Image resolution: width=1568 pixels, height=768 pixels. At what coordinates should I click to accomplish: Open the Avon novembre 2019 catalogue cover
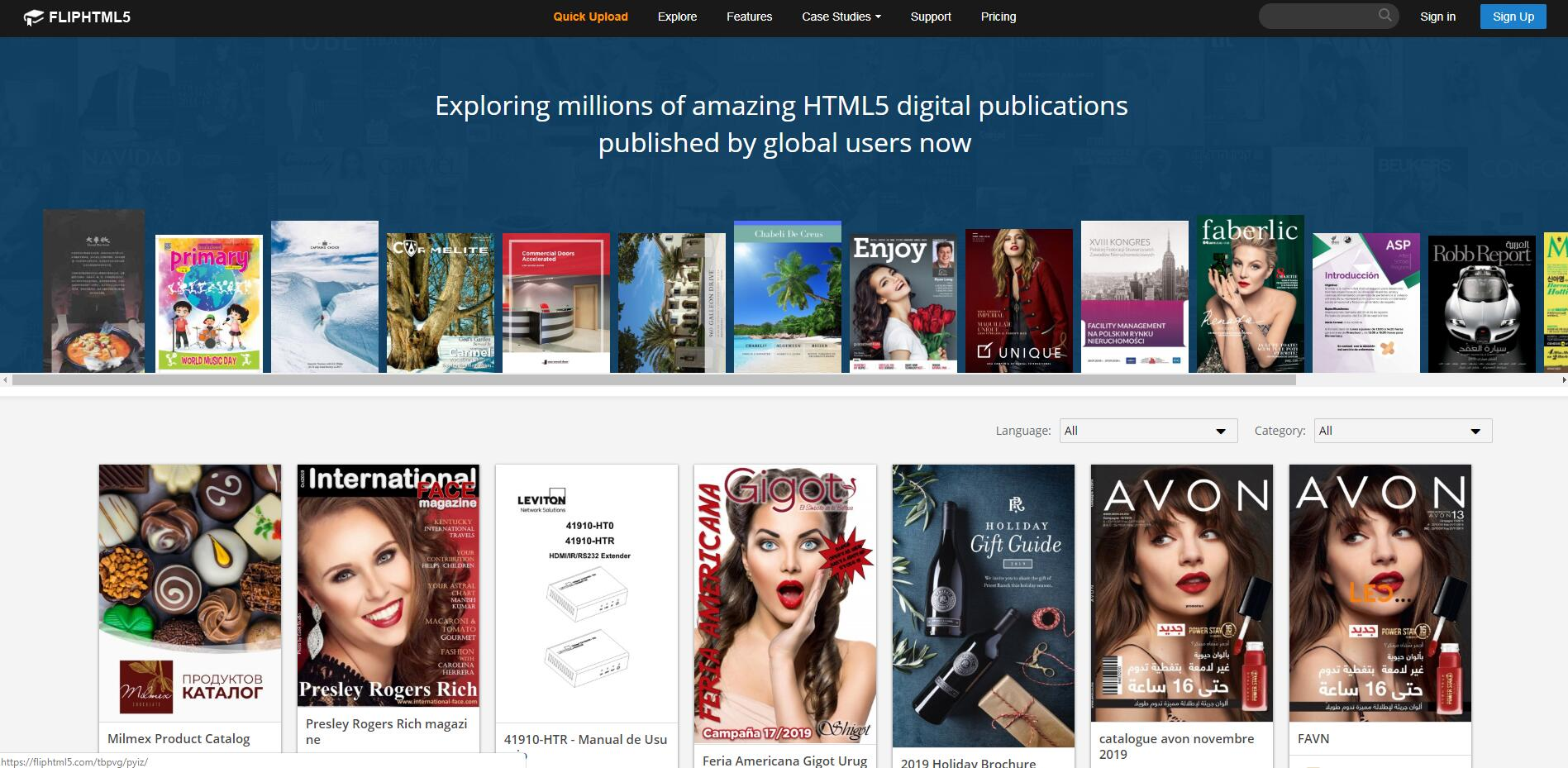point(1182,593)
